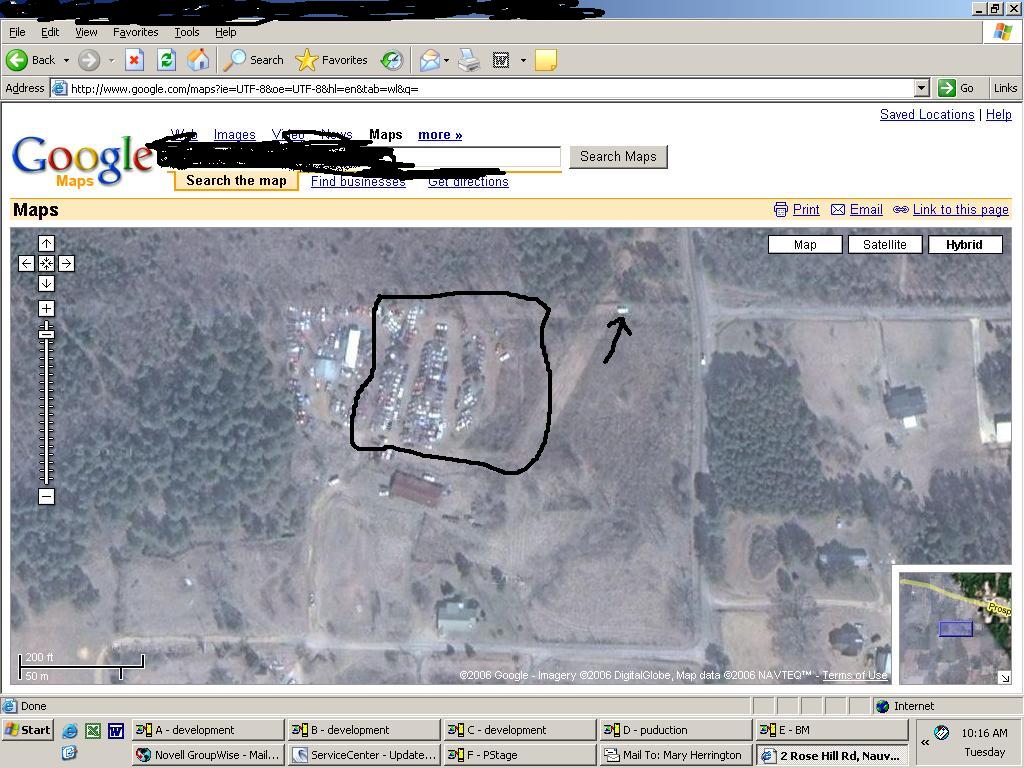The width and height of the screenshot is (1024, 768).
Task: Open Saved Locations link
Action: [x=927, y=114]
